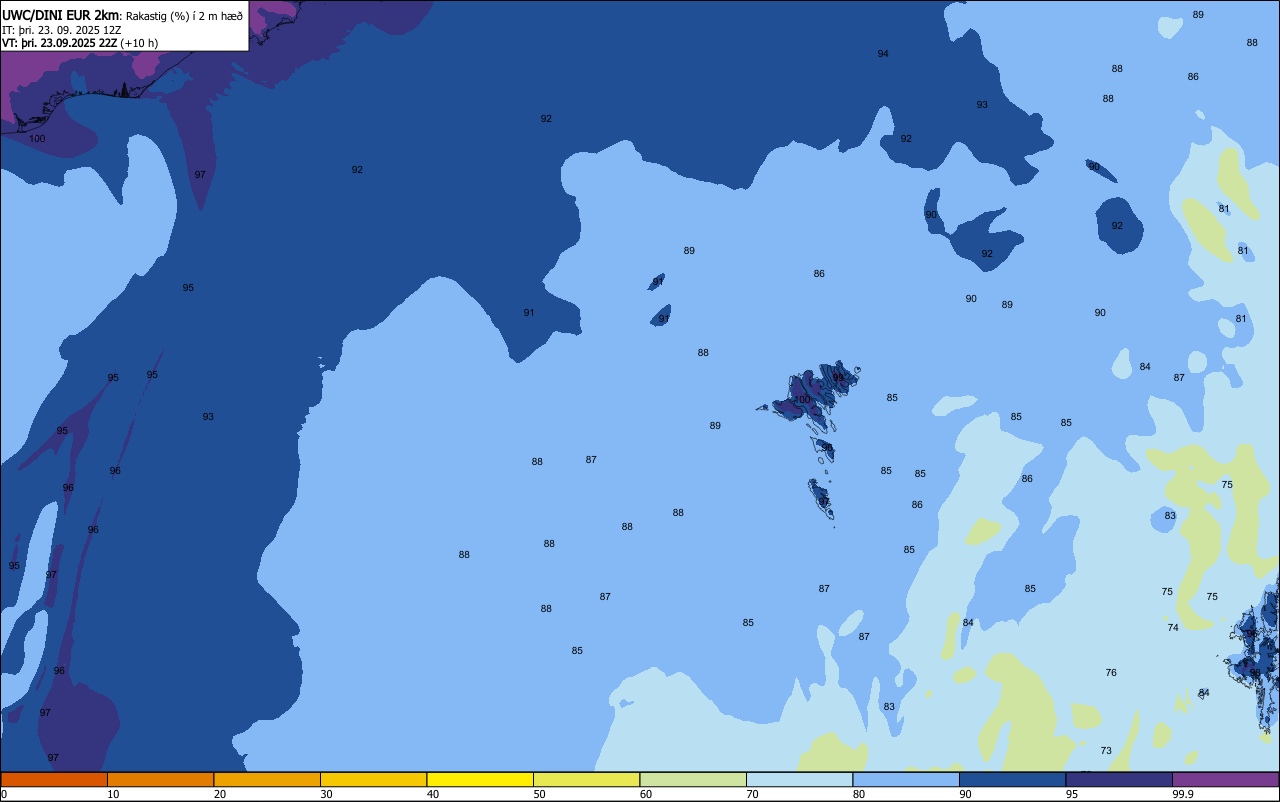This screenshot has width=1280, height=802.
Task: Click the southernmost Faroe island, Suðuroy
Action: (821, 498)
